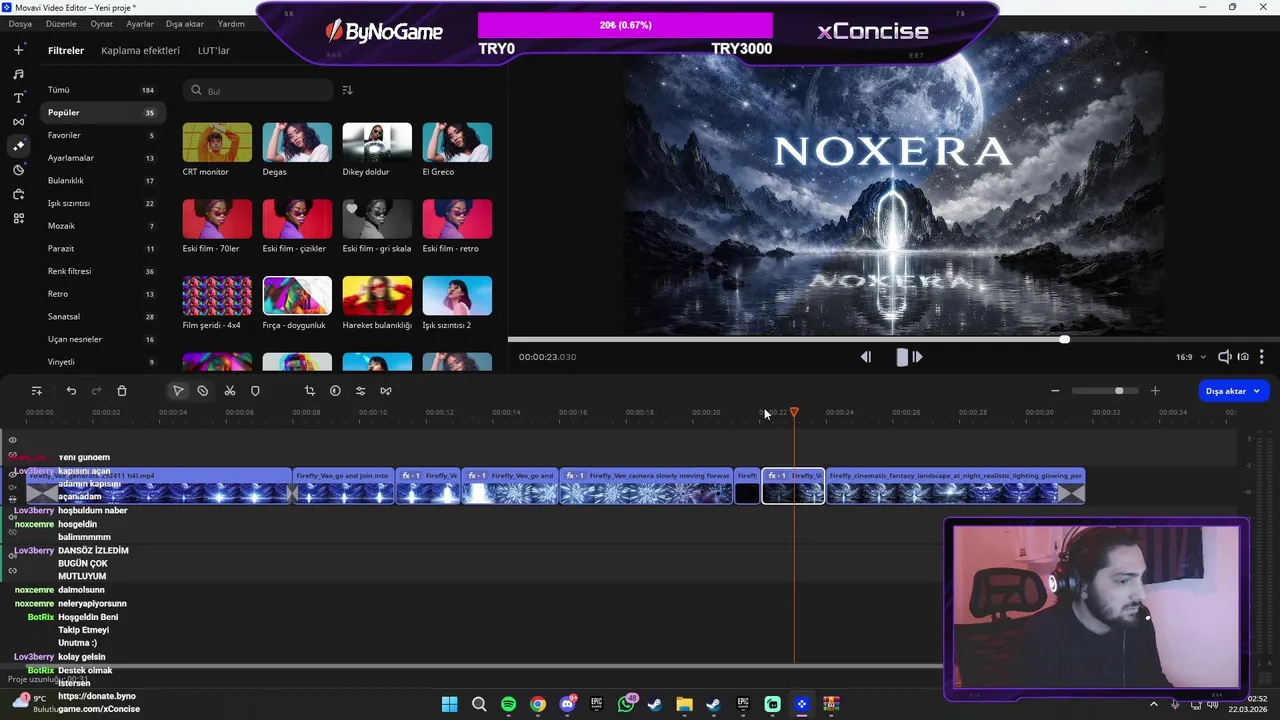Viewport: 1280px width, 720px height.
Task: Delete selected clip with trash icon
Action: click(122, 391)
